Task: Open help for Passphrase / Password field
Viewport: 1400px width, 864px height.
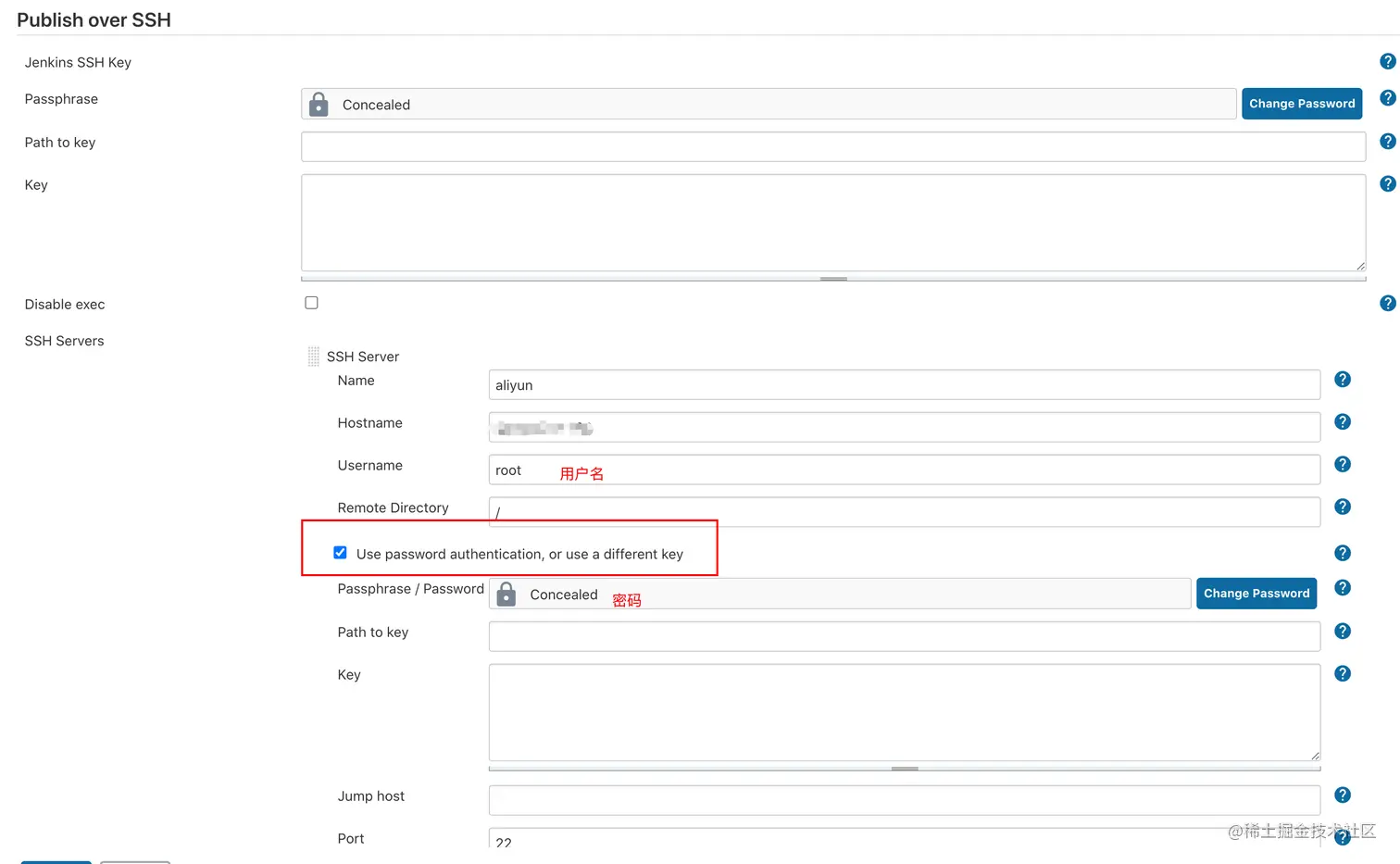Action: (x=1343, y=587)
